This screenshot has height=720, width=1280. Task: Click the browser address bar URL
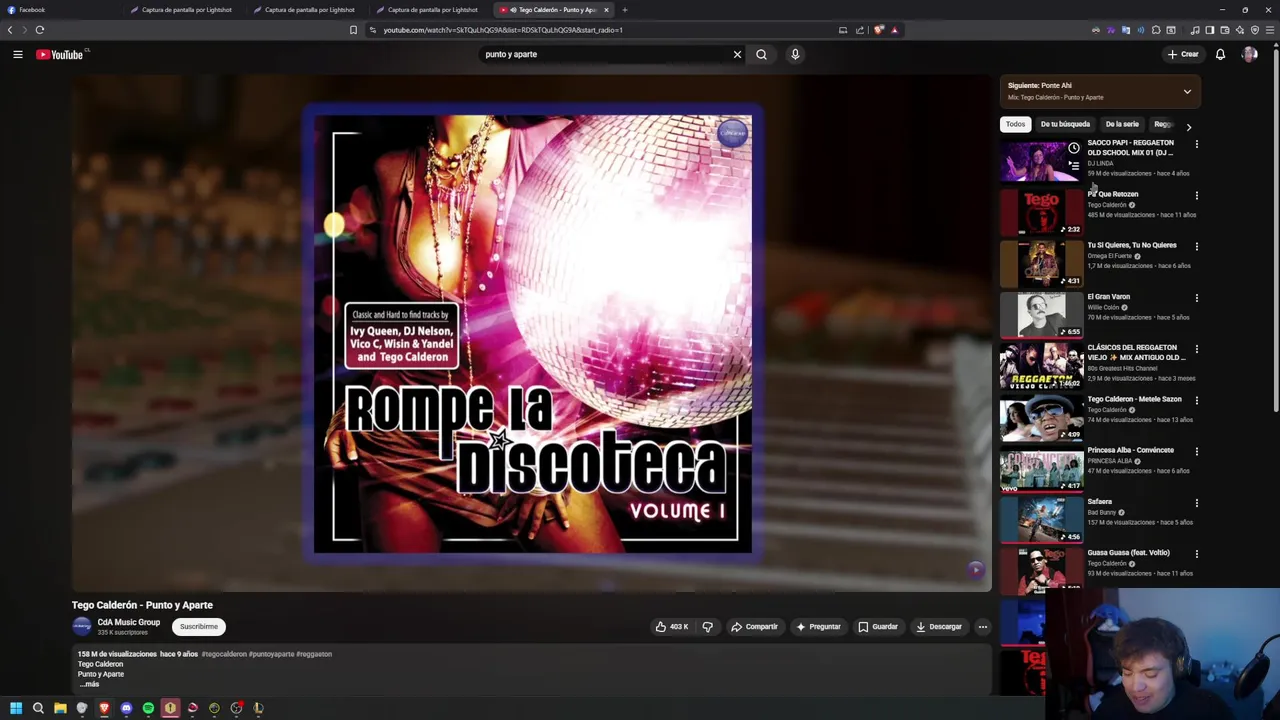click(x=502, y=30)
